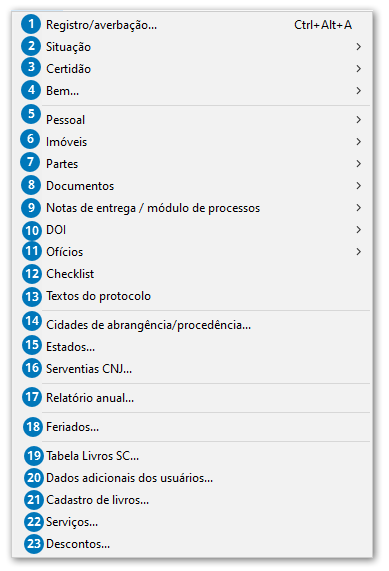Open the Documentos submenu arrow
This screenshot has width=389, height=571.
tap(359, 186)
